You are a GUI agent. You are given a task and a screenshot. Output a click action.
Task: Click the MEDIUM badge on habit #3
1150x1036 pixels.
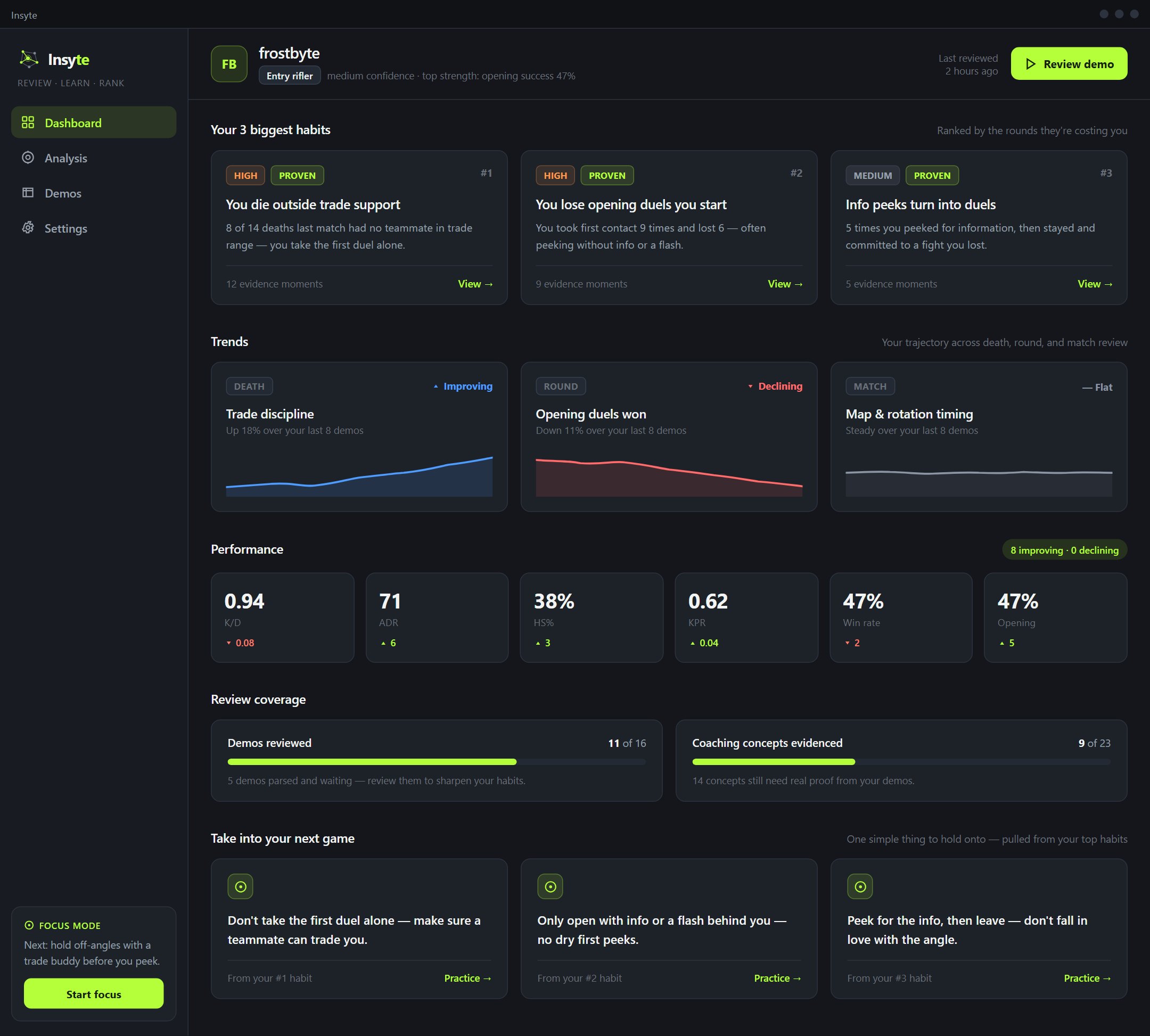pyautogui.click(x=872, y=175)
